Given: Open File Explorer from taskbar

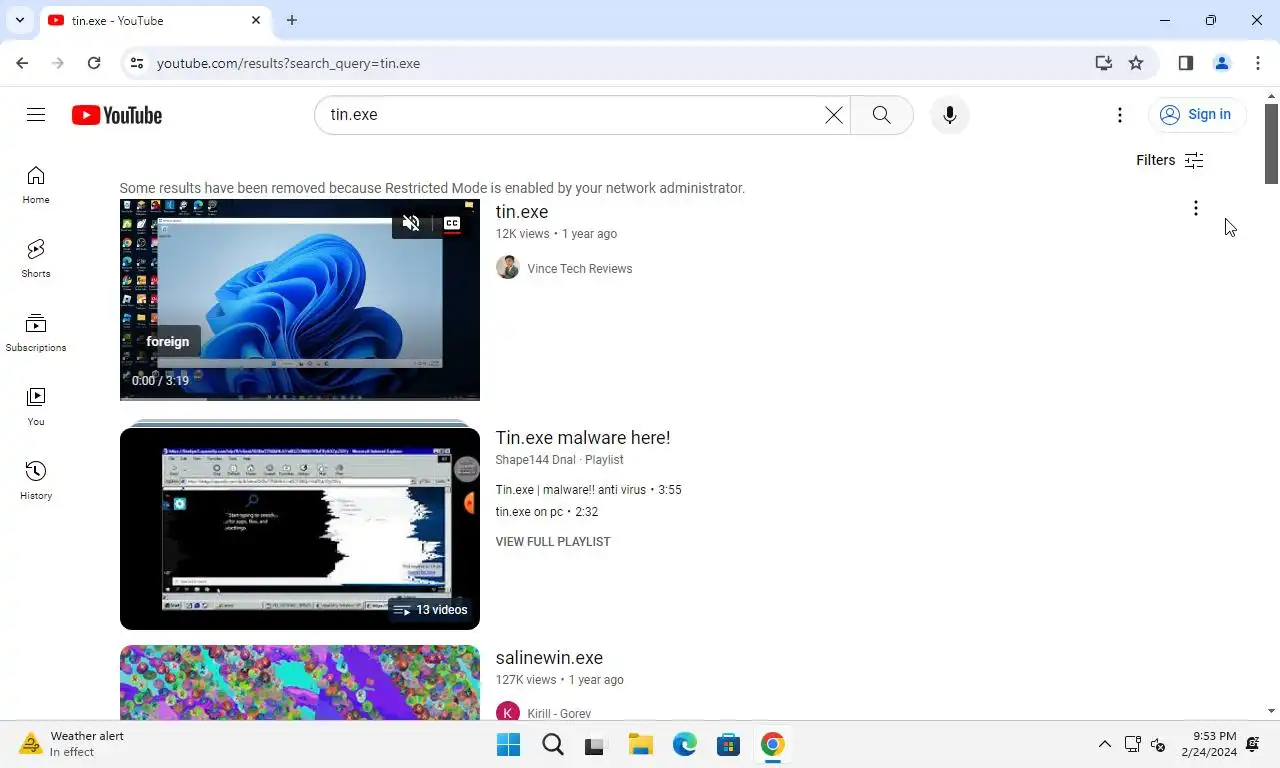Looking at the screenshot, I should tap(640, 745).
